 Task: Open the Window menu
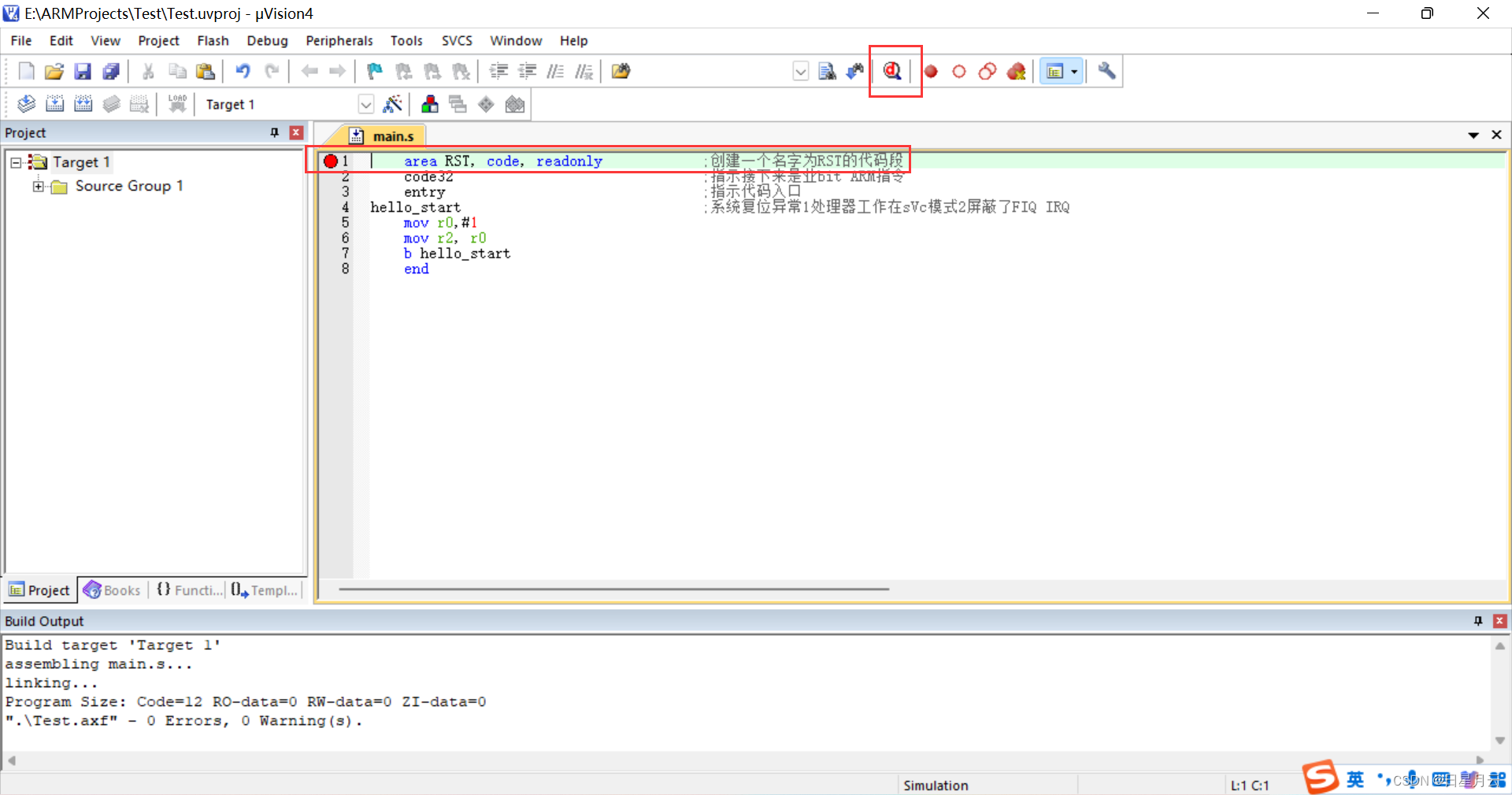click(x=516, y=41)
